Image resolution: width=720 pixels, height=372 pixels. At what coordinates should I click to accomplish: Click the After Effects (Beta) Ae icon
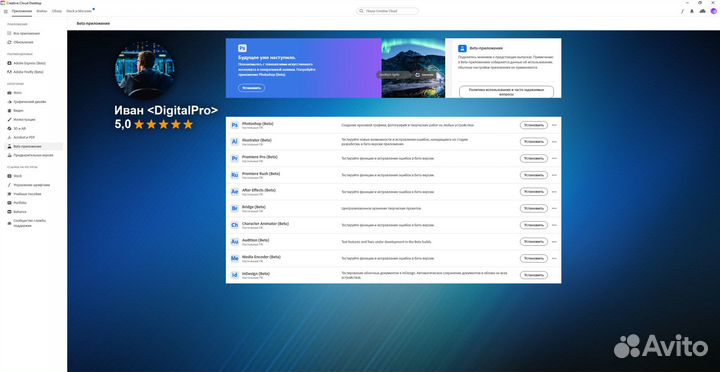[x=235, y=192]
